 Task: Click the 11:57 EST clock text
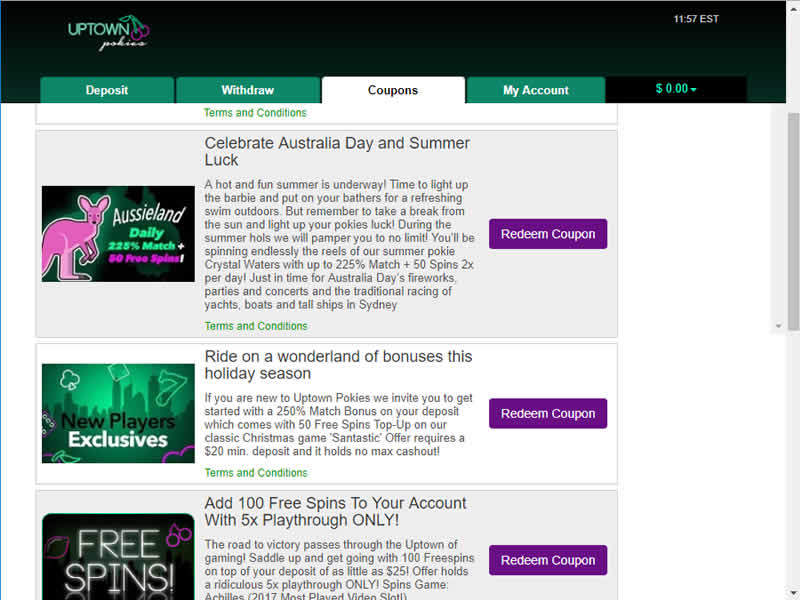[696, 19]
